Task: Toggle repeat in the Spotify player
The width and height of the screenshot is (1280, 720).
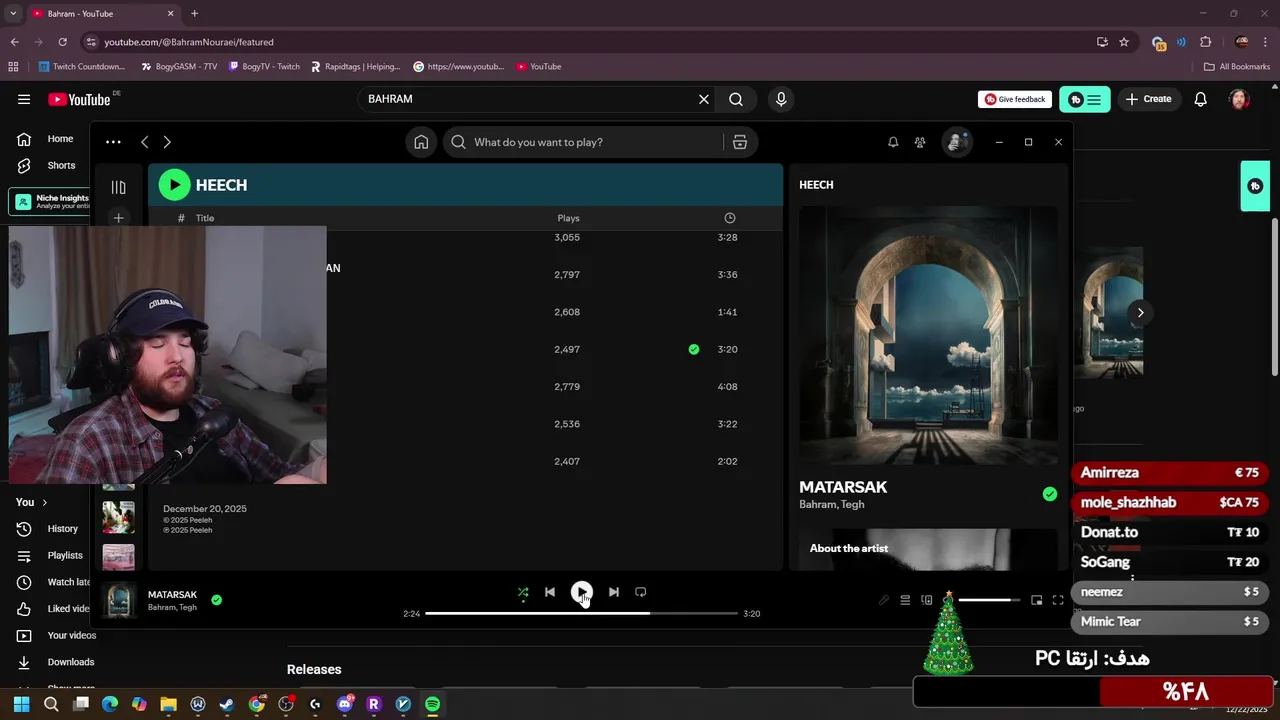Action: point(641,592)
